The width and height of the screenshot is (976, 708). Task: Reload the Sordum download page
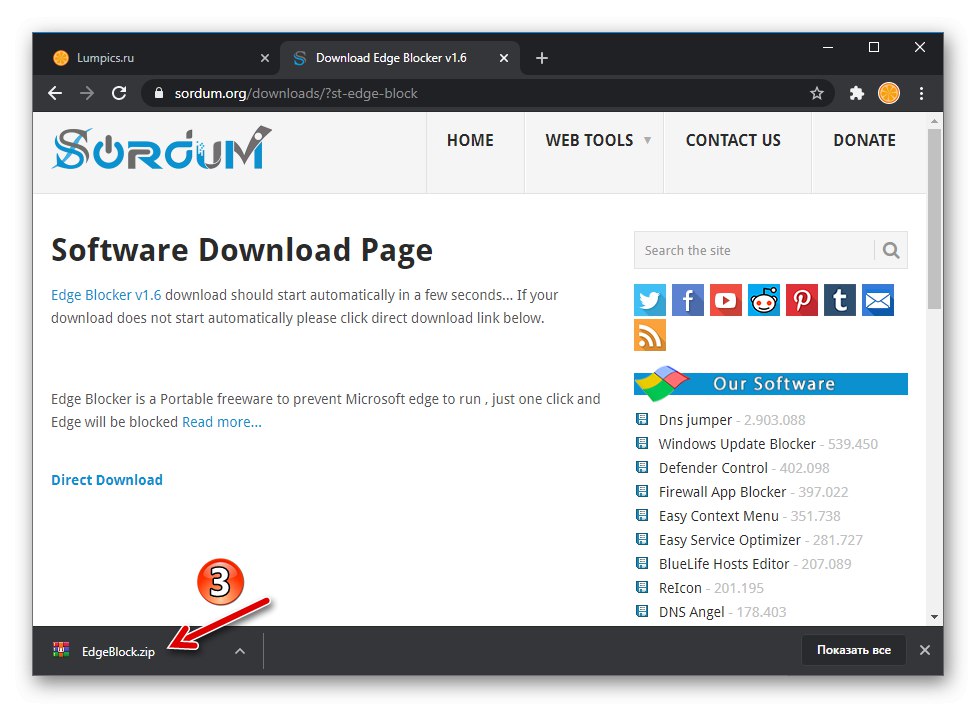pos(119,93)
